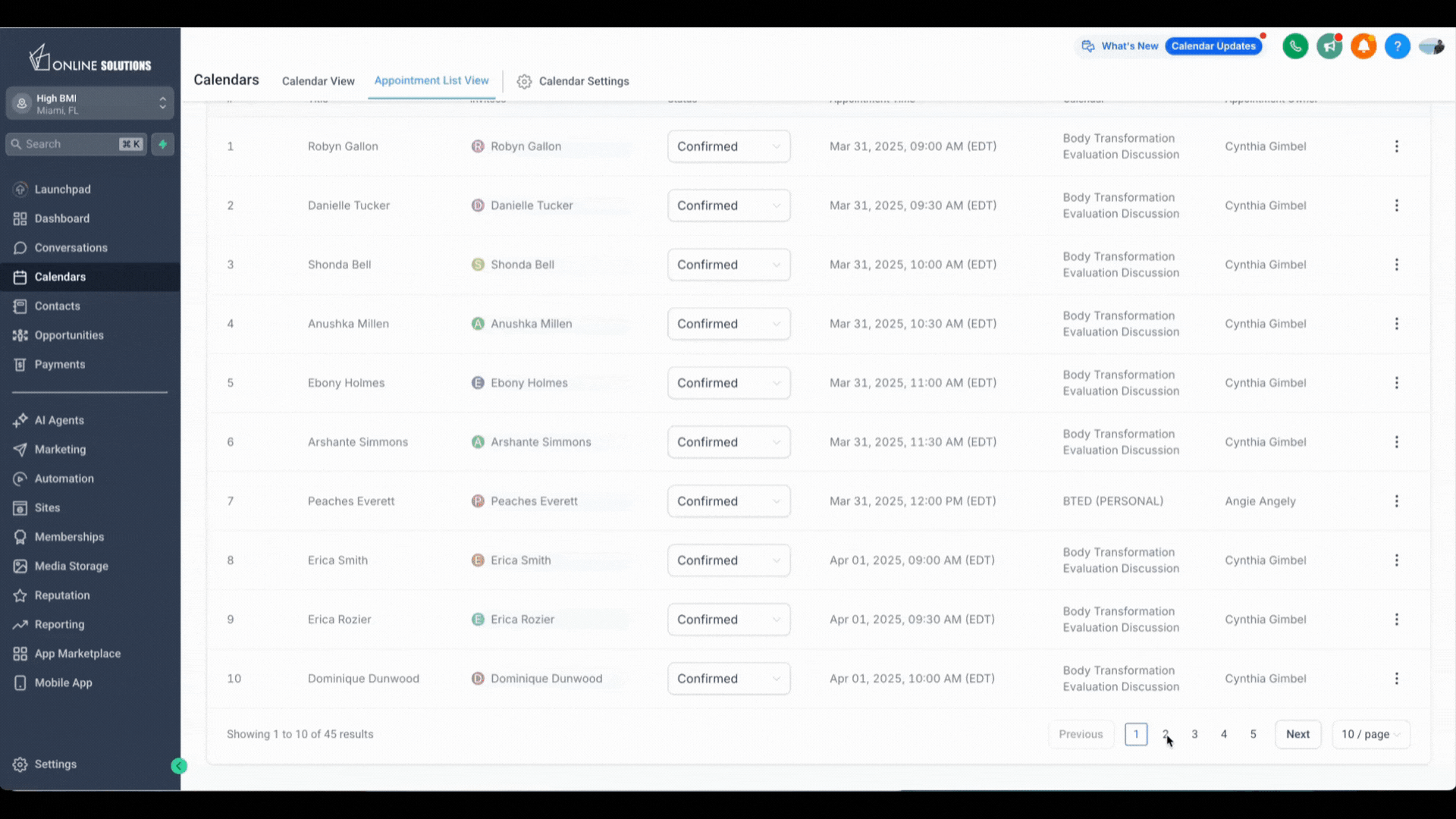
Task: Open status dropdown for Peaches Everett
Action: coord(729,501)
